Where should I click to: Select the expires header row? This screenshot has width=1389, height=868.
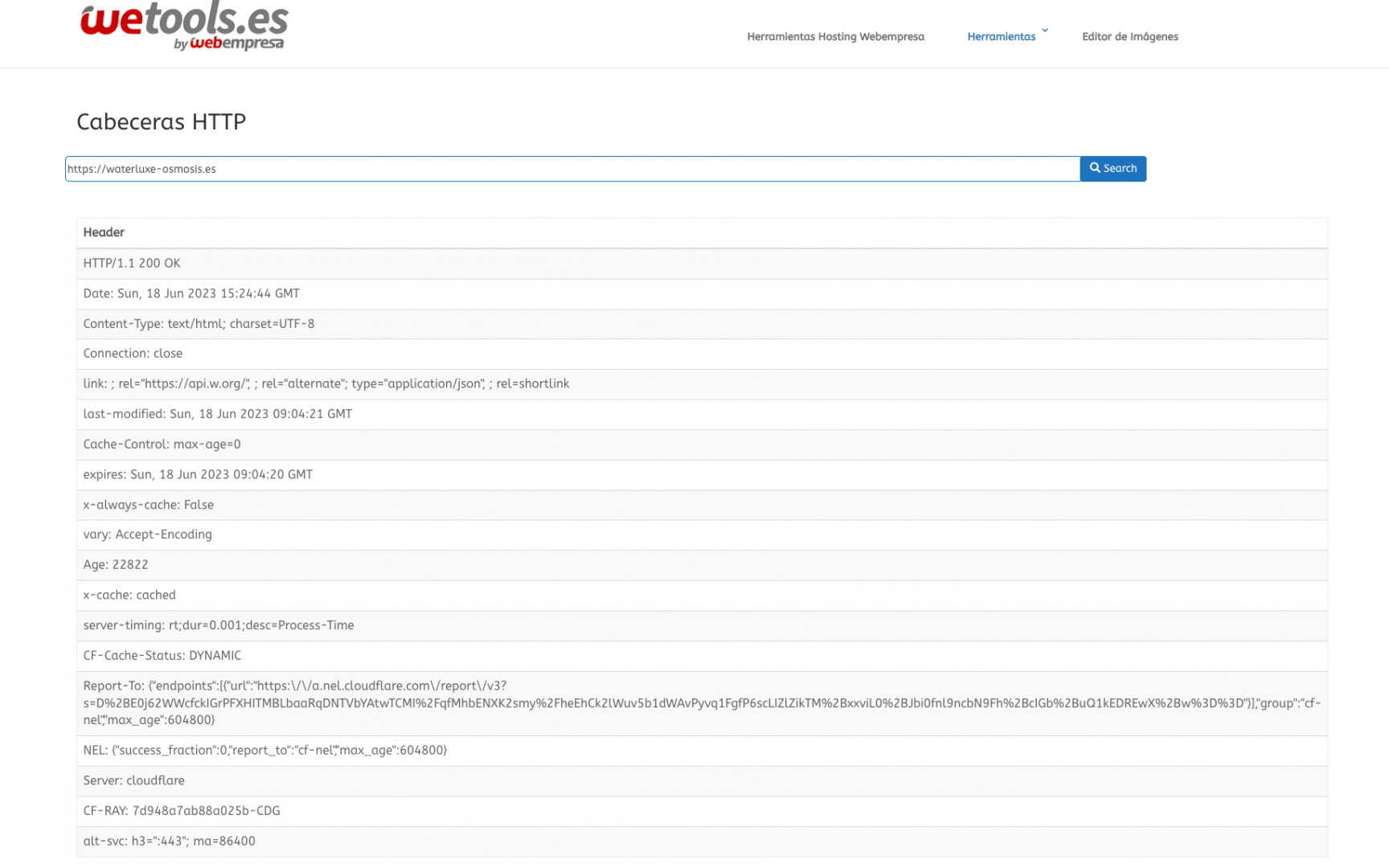click(702, 475)
